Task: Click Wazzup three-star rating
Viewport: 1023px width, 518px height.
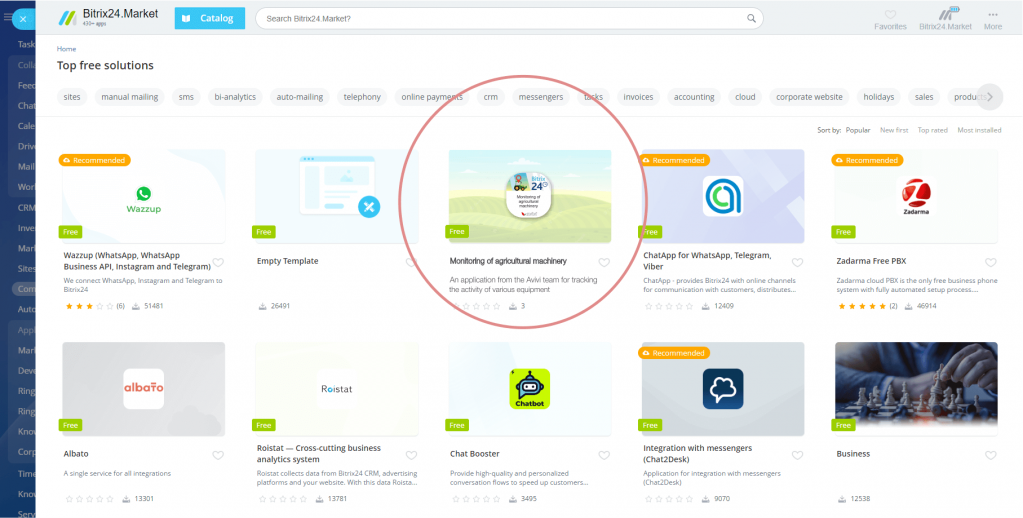Action: (x=89, y=306)
